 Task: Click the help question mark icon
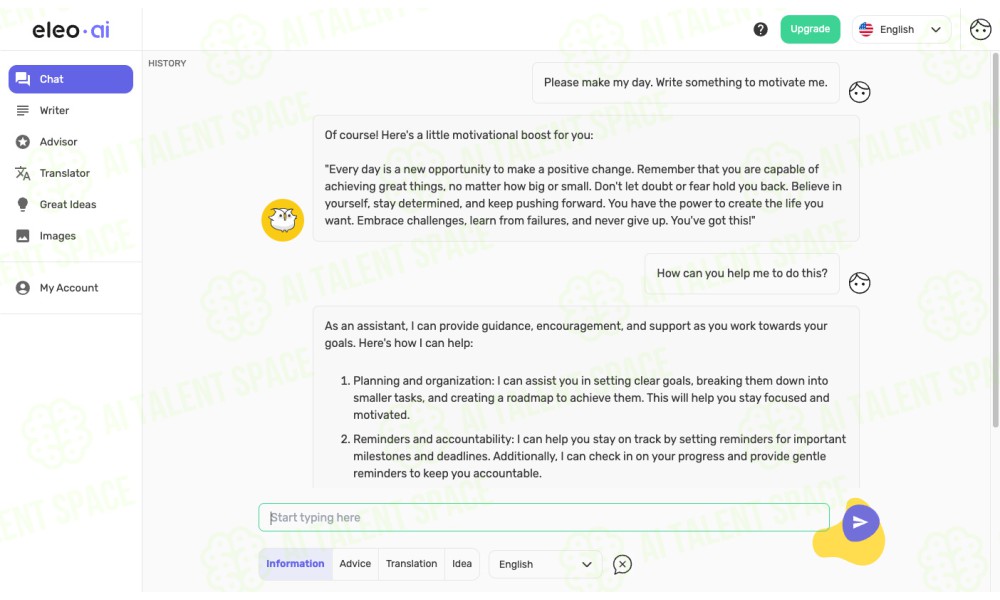coord(760,29)
